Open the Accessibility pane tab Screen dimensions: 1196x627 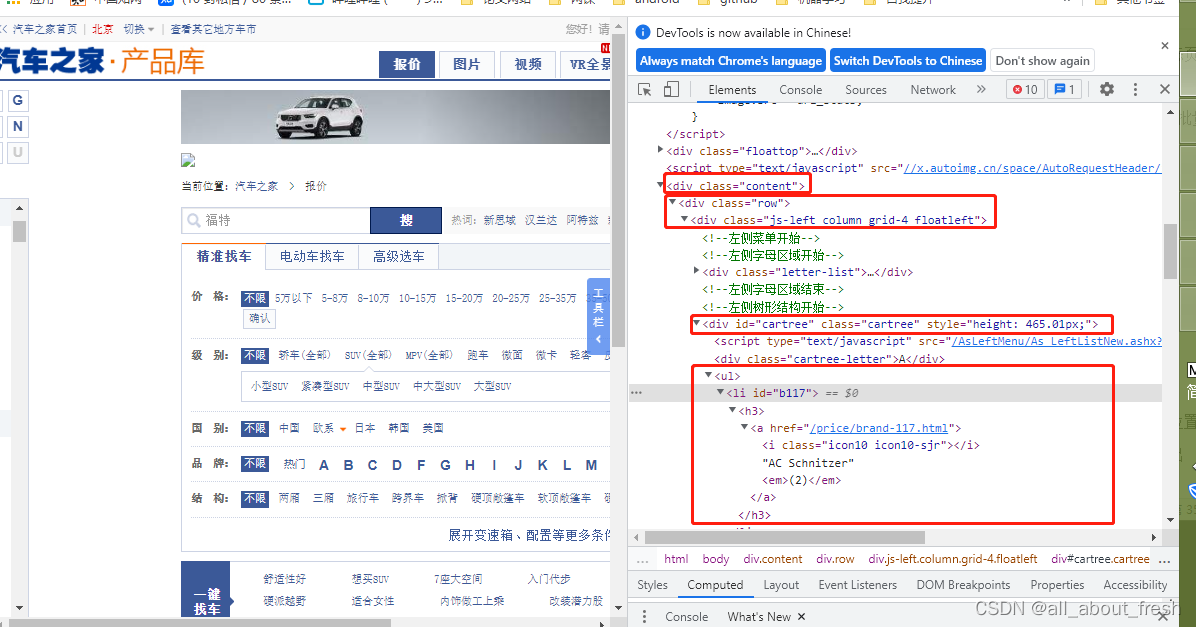point(1135,584)
